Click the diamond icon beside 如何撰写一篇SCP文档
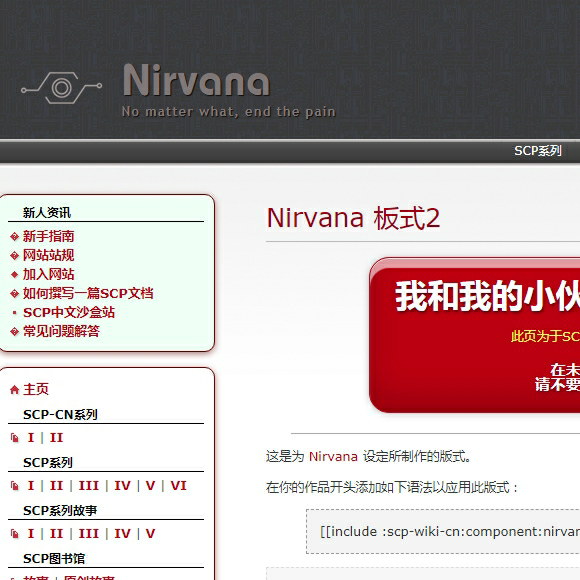Viewport: 580px width, 580px height. click(x=14, y=294)
